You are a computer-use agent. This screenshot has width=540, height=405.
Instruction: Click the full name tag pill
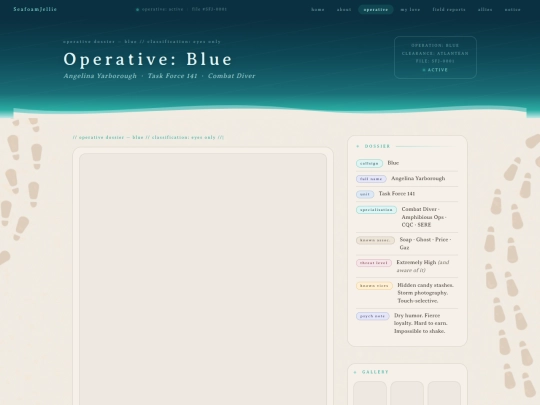coord(371,179)
